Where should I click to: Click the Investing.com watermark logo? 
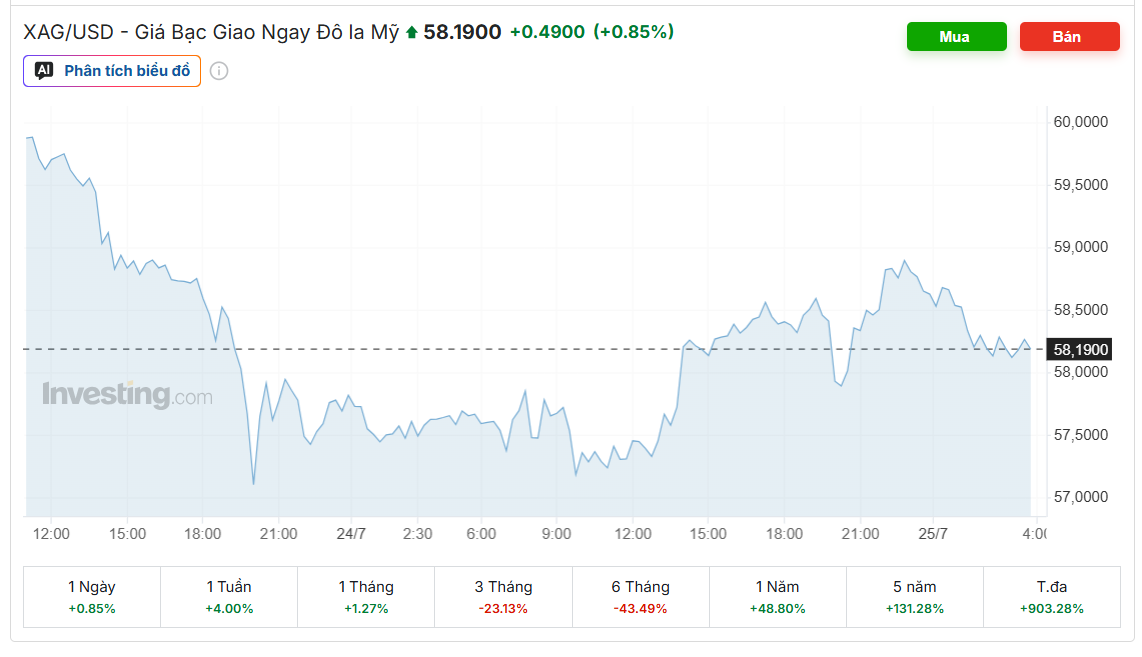pos(127,395)
